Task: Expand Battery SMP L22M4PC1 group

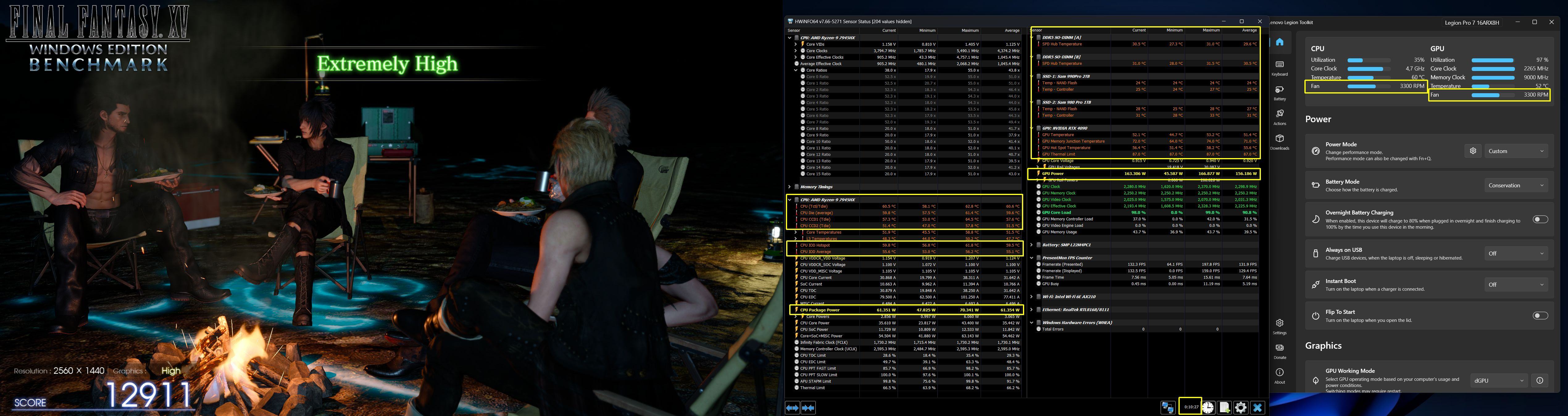Action: (x=1032, y=245)
